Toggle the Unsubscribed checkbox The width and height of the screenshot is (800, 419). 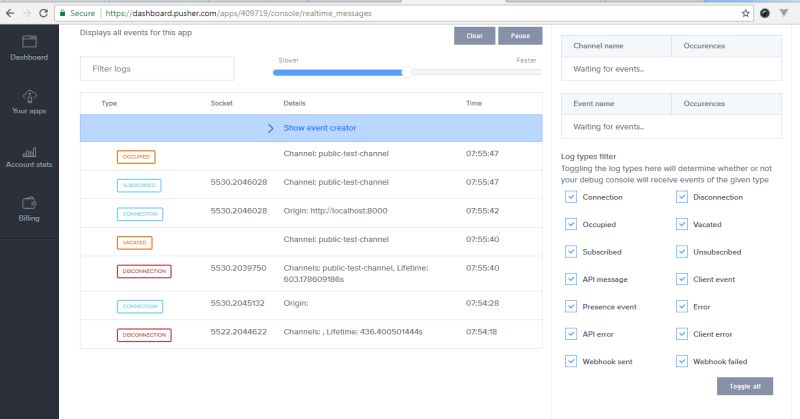click(x=682, y=252)
